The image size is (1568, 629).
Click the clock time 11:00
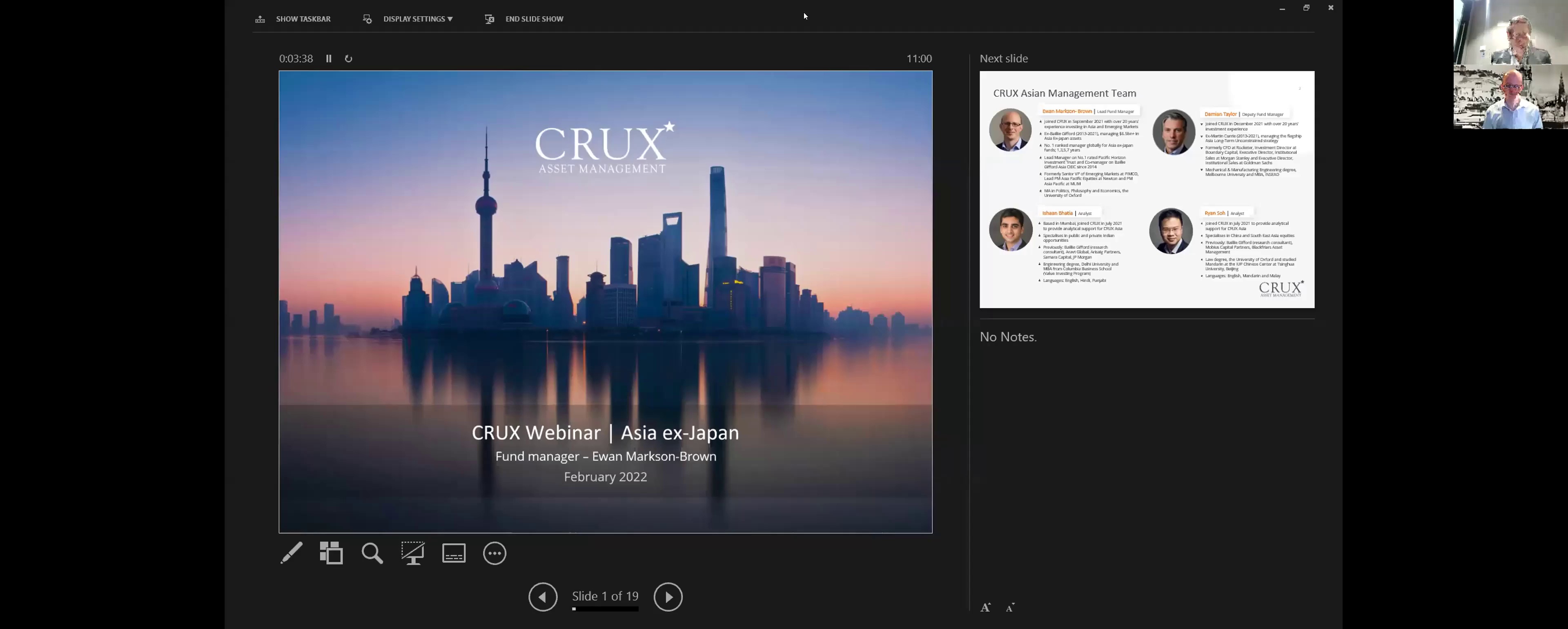tap(919, 58)
